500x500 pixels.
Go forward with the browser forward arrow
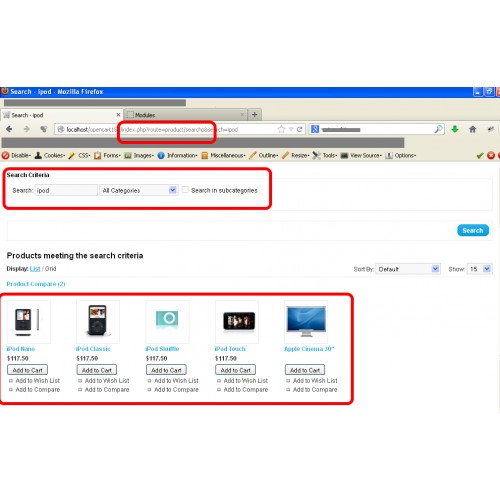click(x=27, y=129)
